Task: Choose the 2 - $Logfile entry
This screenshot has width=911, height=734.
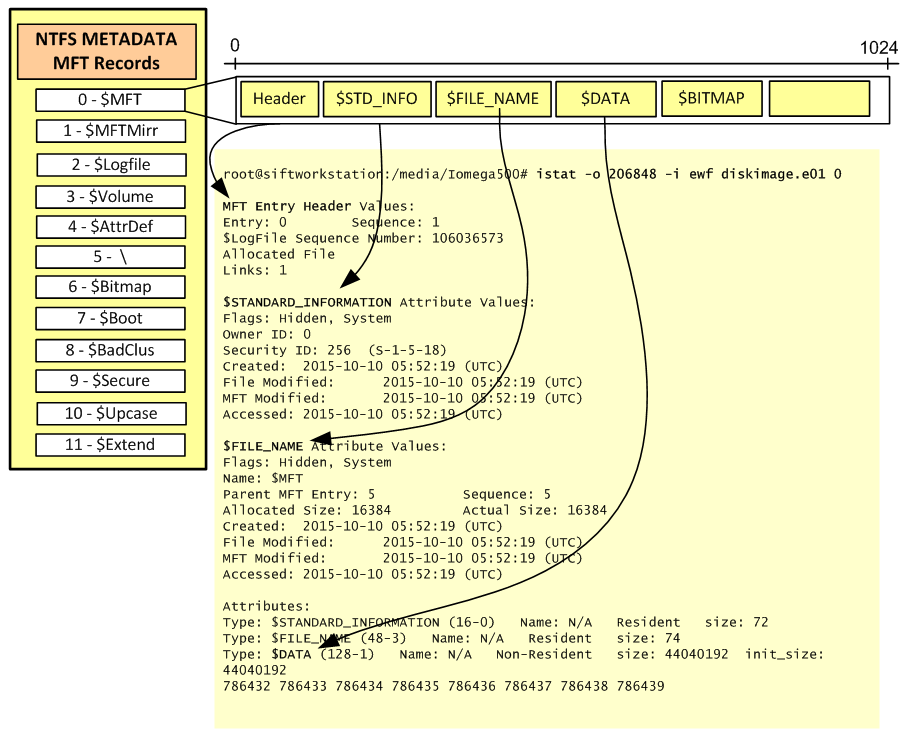Action: point(110,164)
